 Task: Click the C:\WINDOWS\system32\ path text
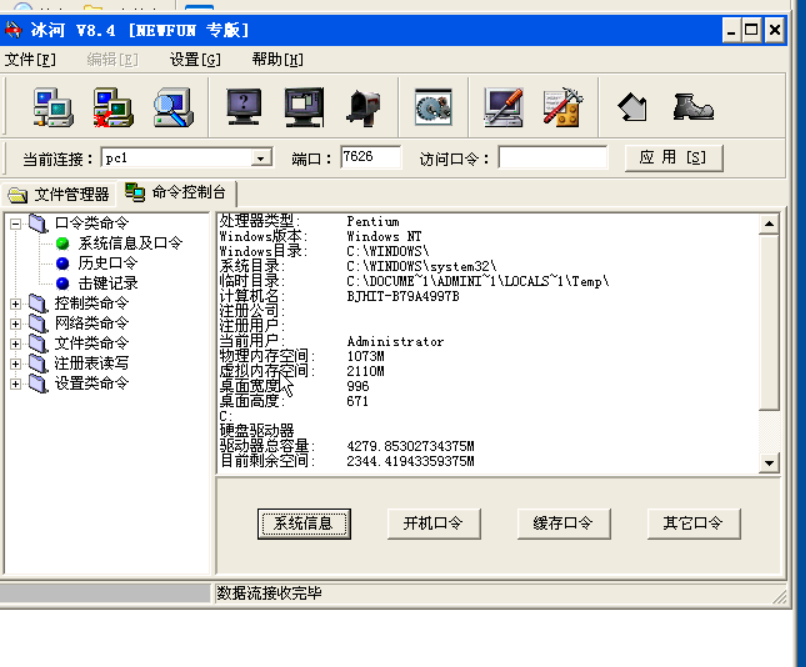tap(422, 266)
